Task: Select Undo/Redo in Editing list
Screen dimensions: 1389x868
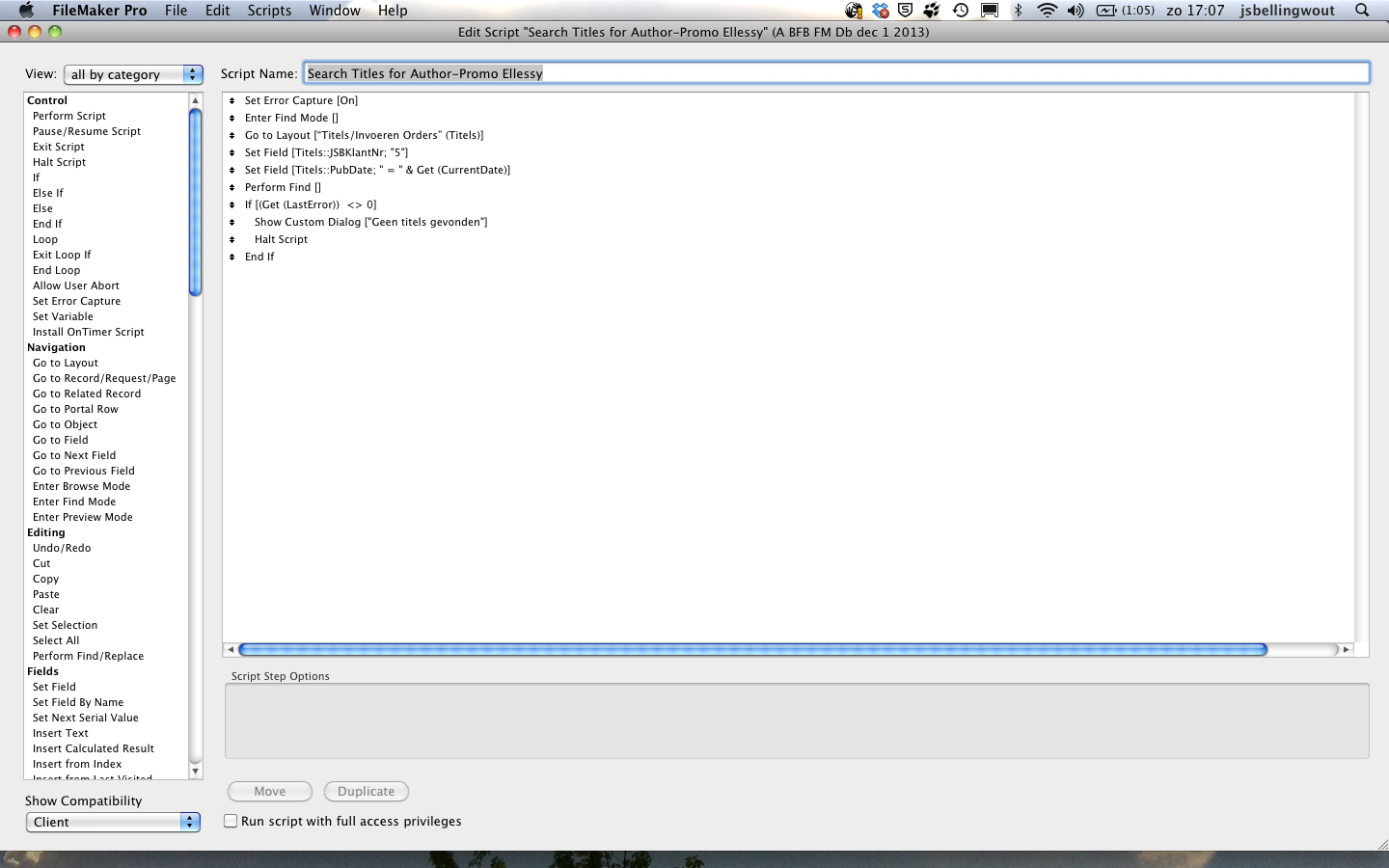Action: pyautogui.click(x=62, y=548)
